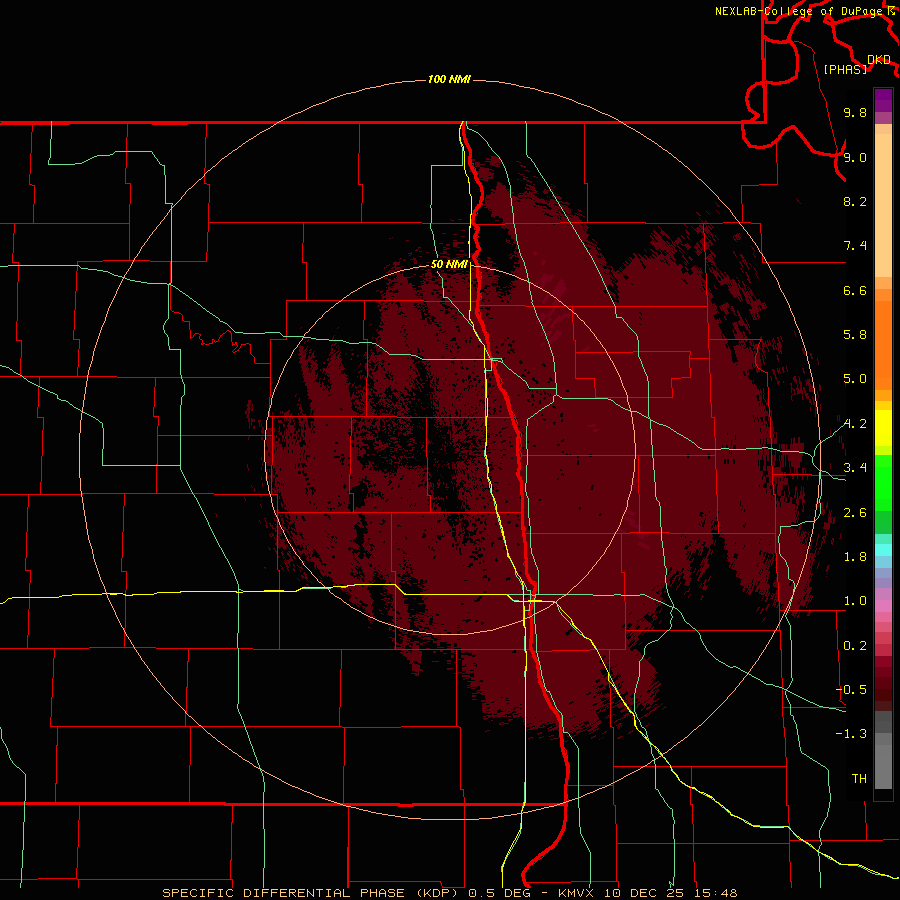
Task: Click the 4.2 scale value
Action: (x=855, y=424)
